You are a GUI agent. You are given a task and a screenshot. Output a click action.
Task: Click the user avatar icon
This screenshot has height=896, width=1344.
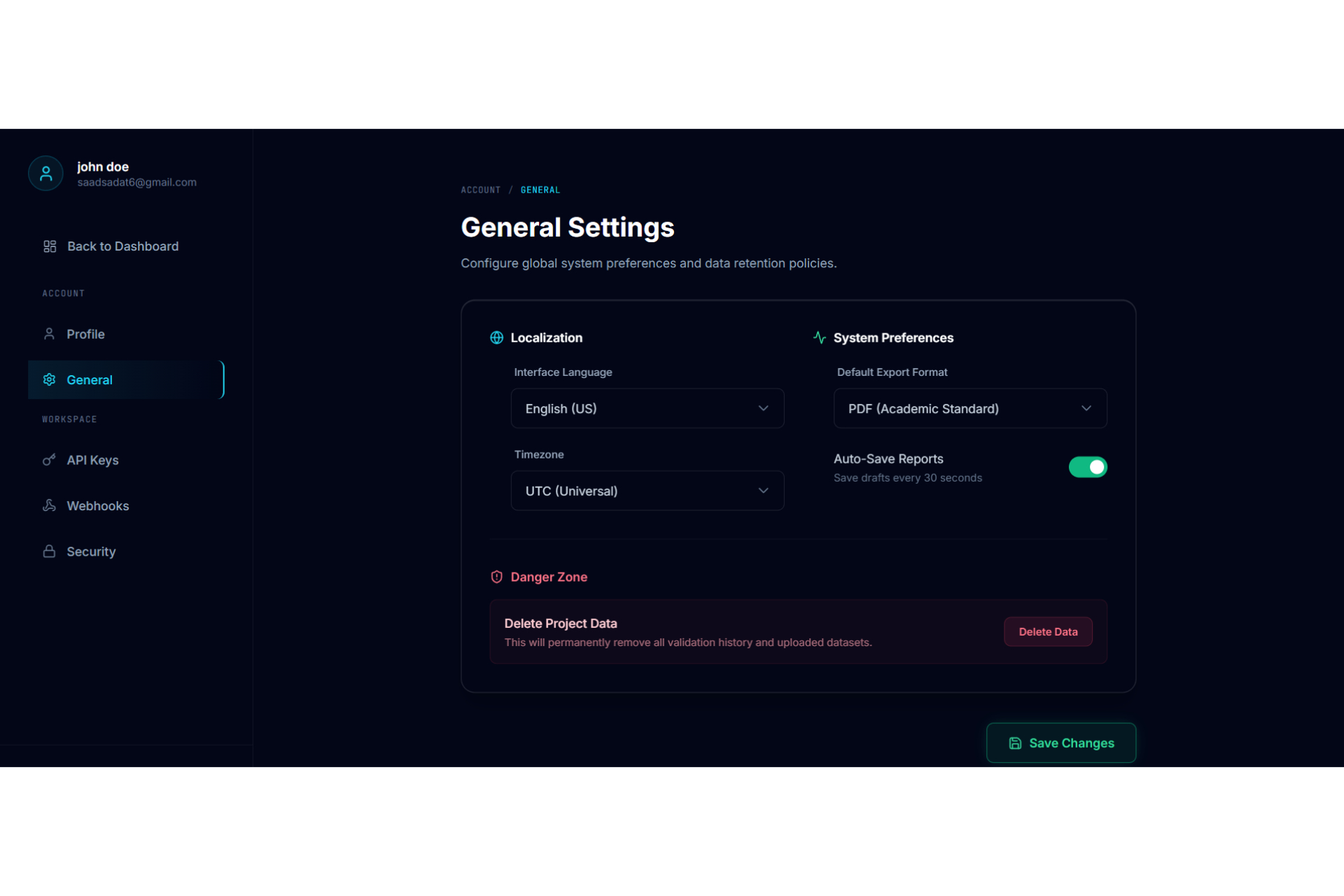[46, 173]
